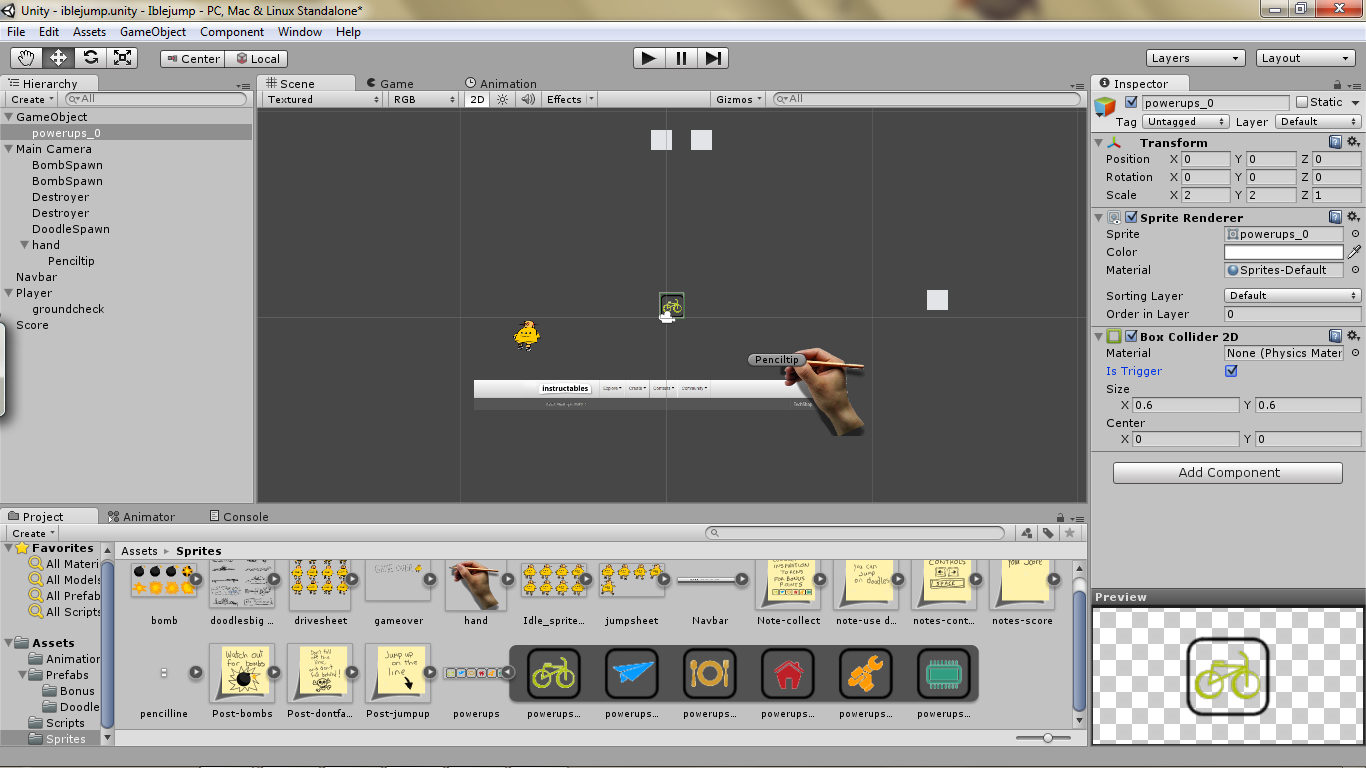Viewport: 1366px width, 768px height.
Task: Collapse the Prefabs folder arrow
Action: click(21, 675)
